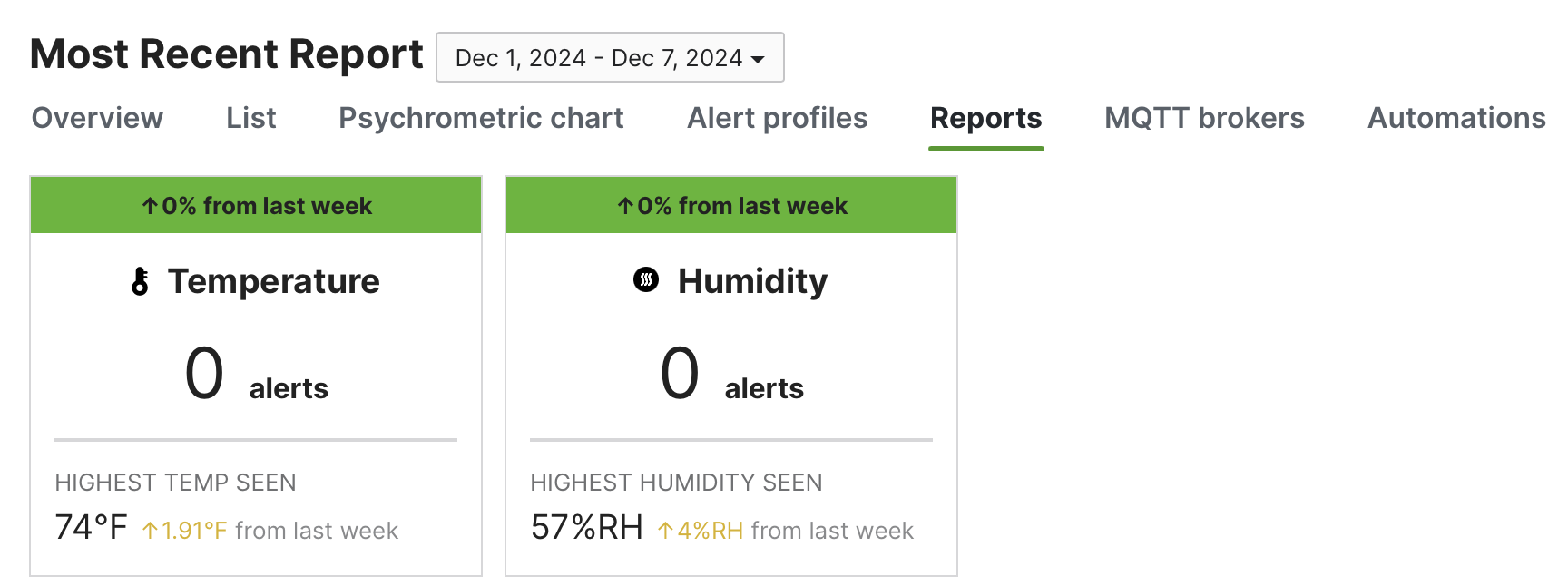Image resolution: width=1568 pixels, height=586 pixels.
Task: Click the 57%RH highest humidity reading
Action: (x=586, y=528)
